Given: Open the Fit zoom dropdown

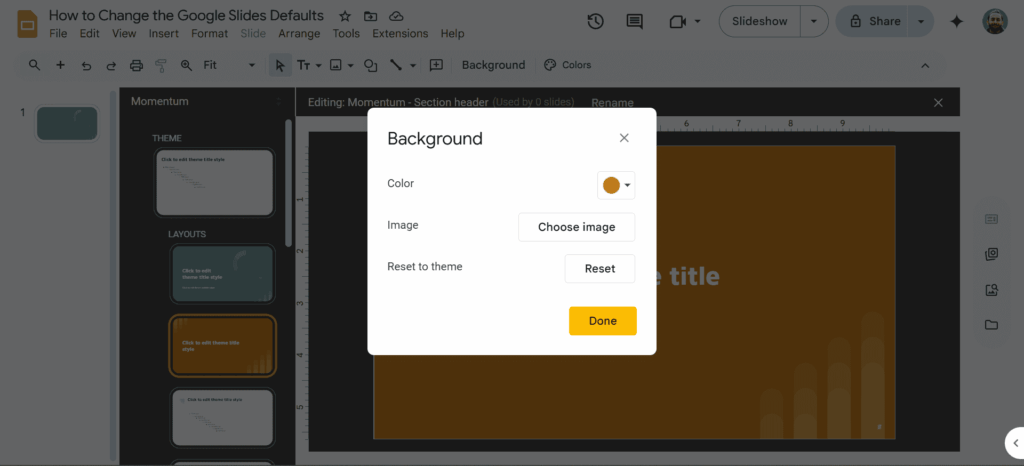Looking at the screenshot, I should [229, 65].
